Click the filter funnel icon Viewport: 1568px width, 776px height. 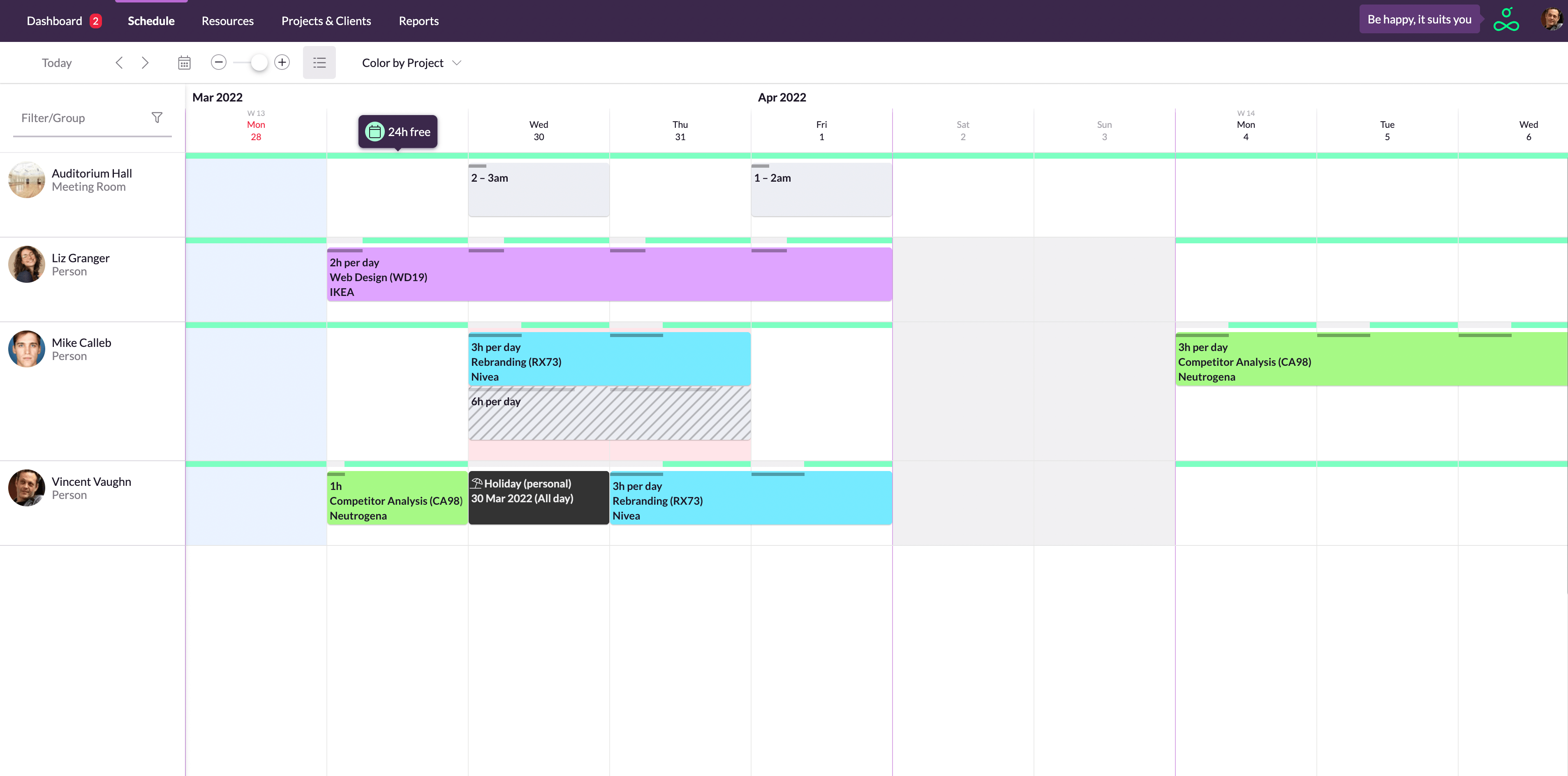[157, 118]
